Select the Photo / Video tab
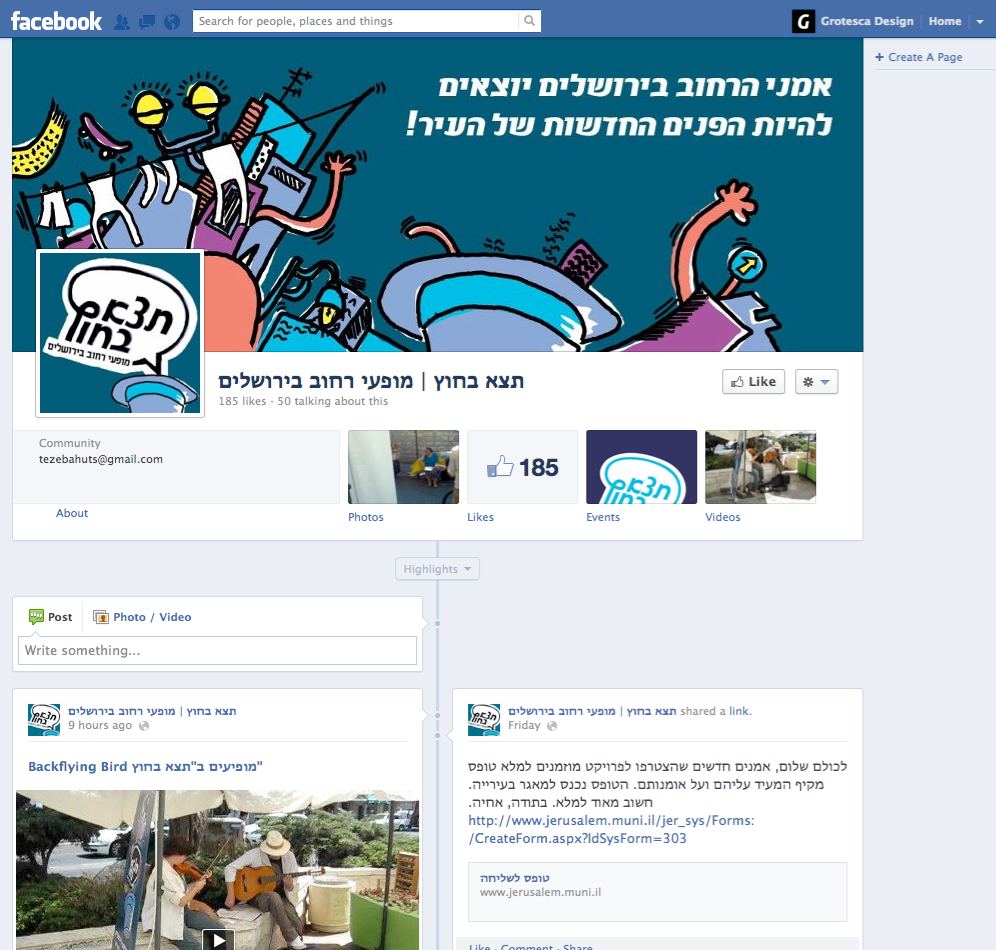The image size is (996, 950). (142, 617)
